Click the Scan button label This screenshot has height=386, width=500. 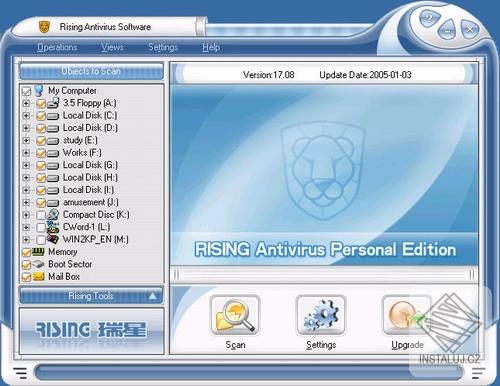point(235,345)
